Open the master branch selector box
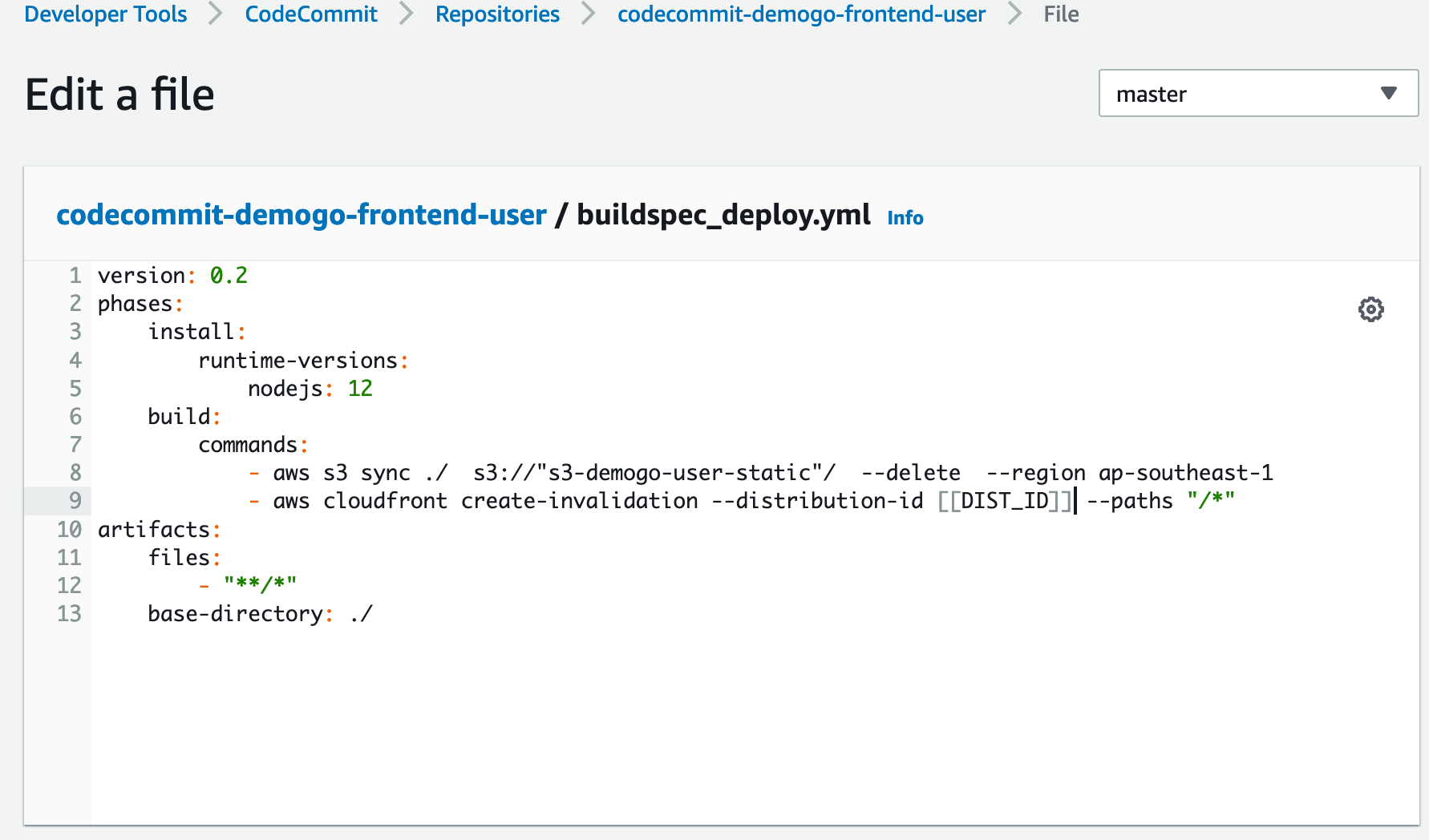This screenshot has height=840, width=1429. point(1258,94)
